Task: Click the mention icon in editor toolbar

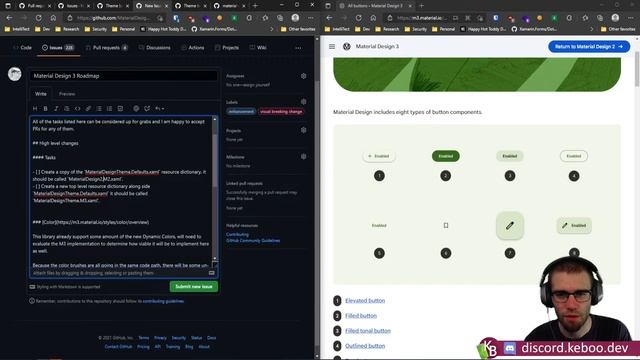Action: pyautogui.click(x=136, y=109)
